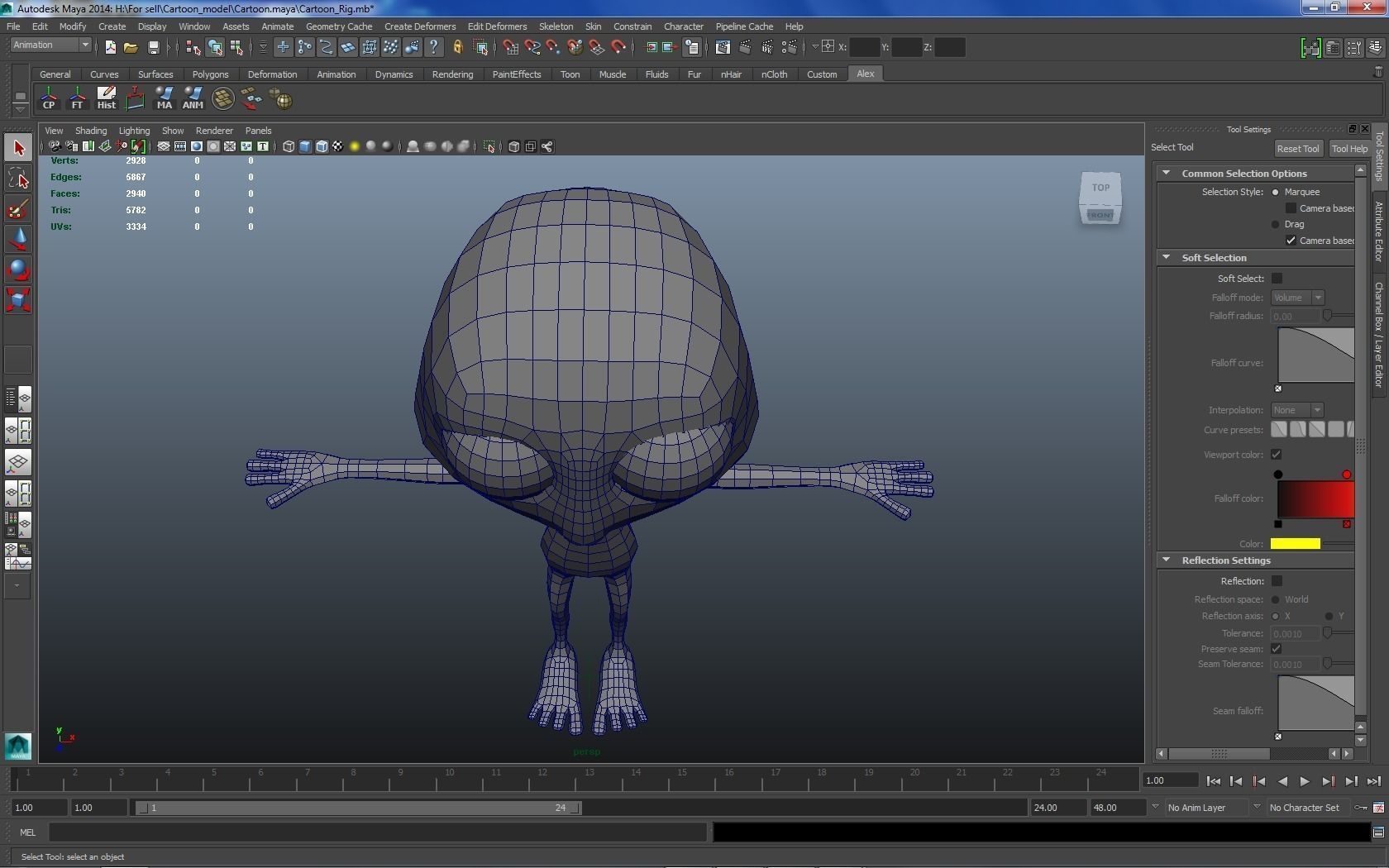
Task: Click the current frame field showing 1.00
Action: pos(1170,780)
